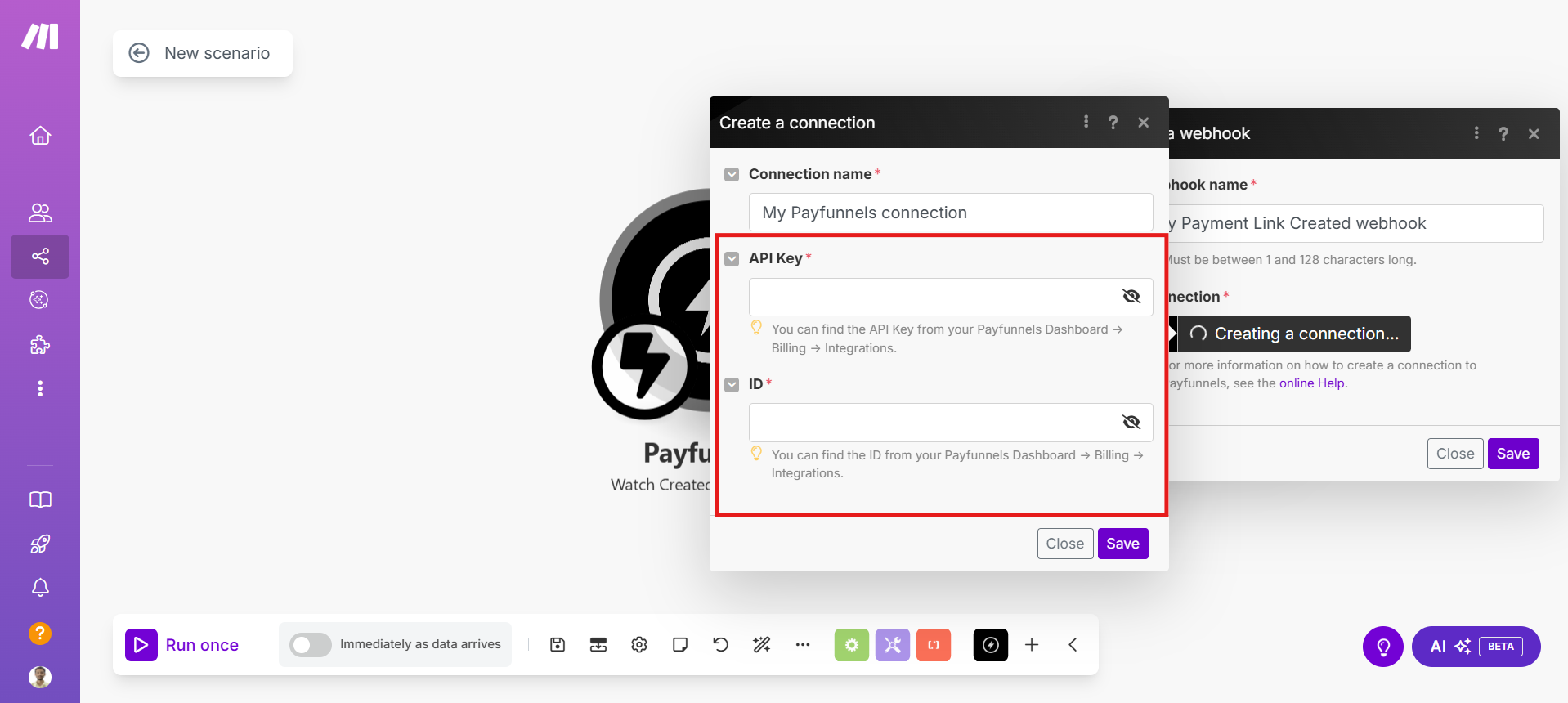Click Creating a connection button

[1294, 334]
